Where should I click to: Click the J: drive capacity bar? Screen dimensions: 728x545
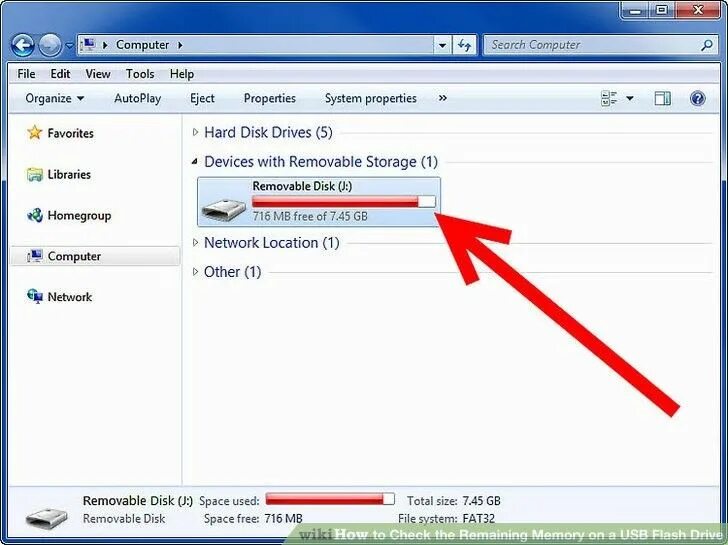344,201
